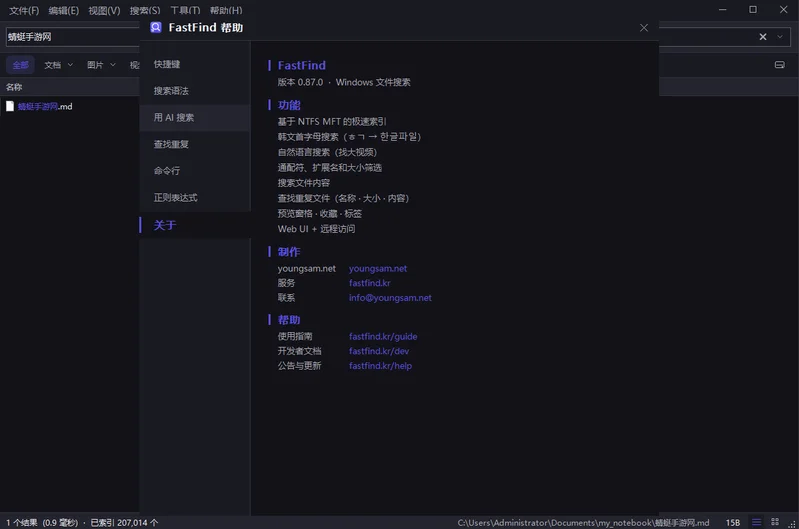Go to the 用 AI 搜索 help section
This screenshot has height=529, width=799.
click(x=195, y=118)
